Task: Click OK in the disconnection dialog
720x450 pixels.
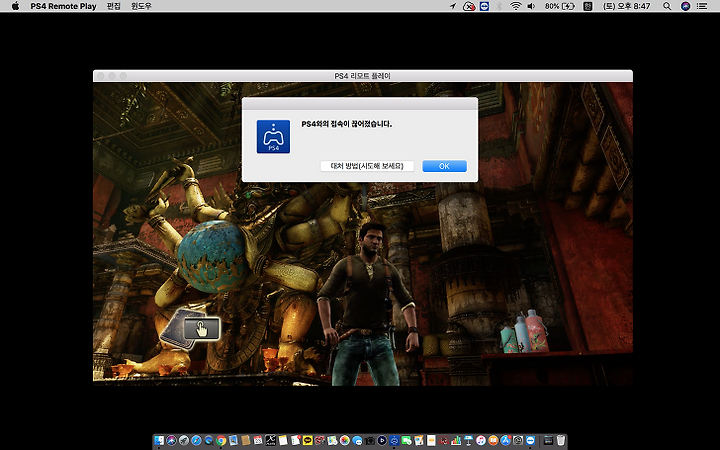Action: click(x=444, y=166)
